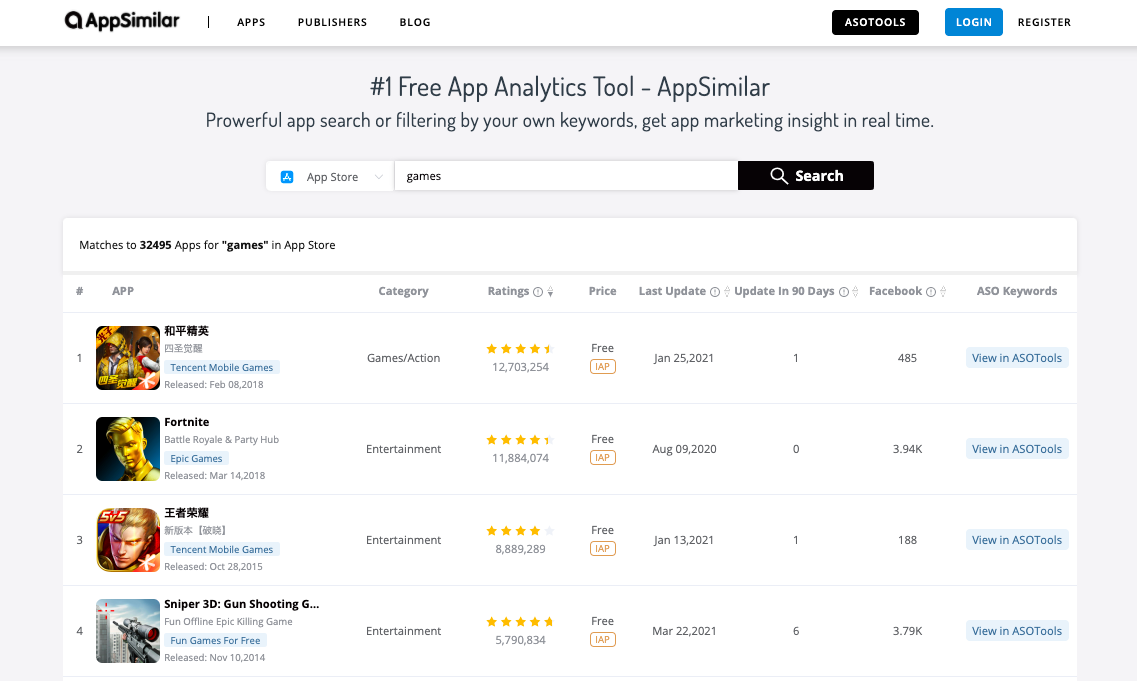
Task: Click the Facebook column info icon
Action: [x=931, y=292]
